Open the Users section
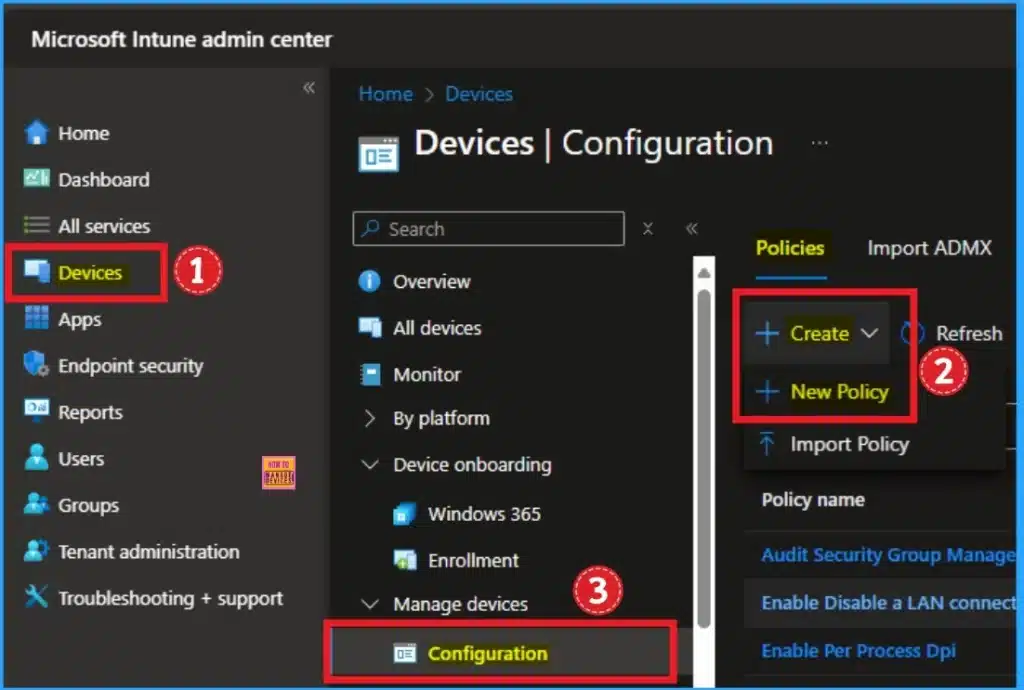 tap(85, 459)
